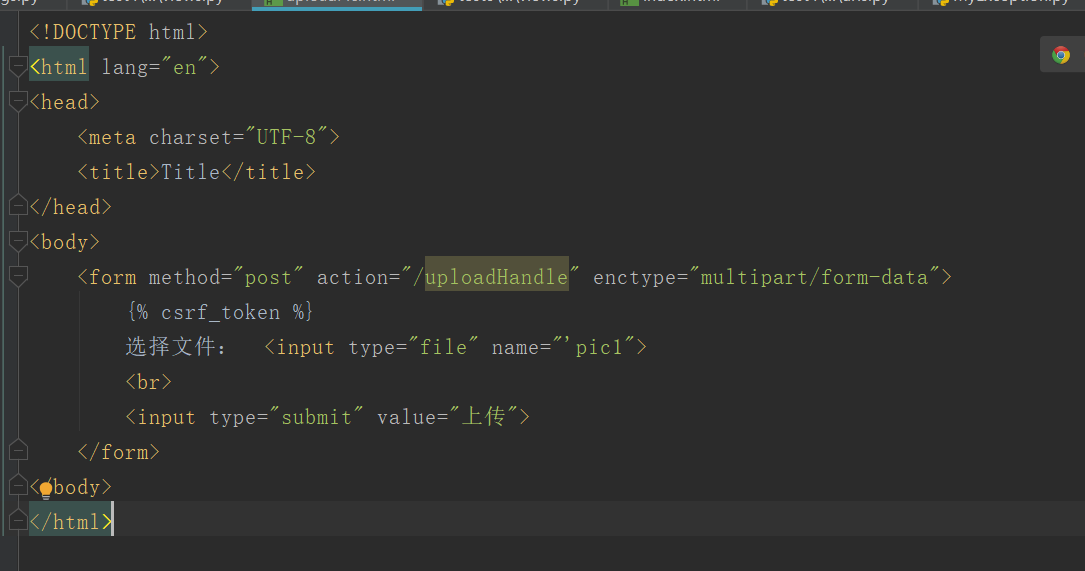The image size is (1085, 571).
Task: Click the method value "post"
Action: pyautogui.click(x=268, y=278)
